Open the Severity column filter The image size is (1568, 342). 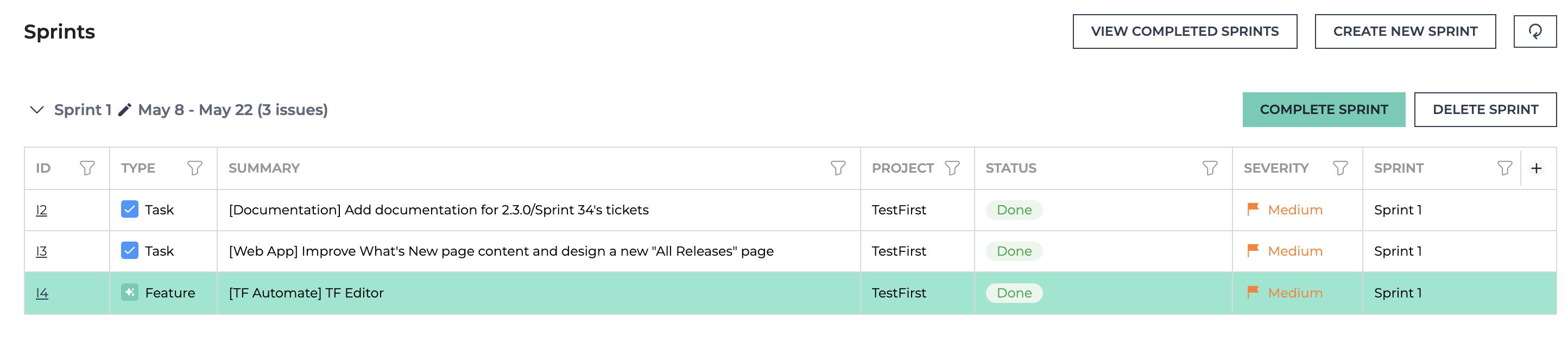[x=1341, y=168]
